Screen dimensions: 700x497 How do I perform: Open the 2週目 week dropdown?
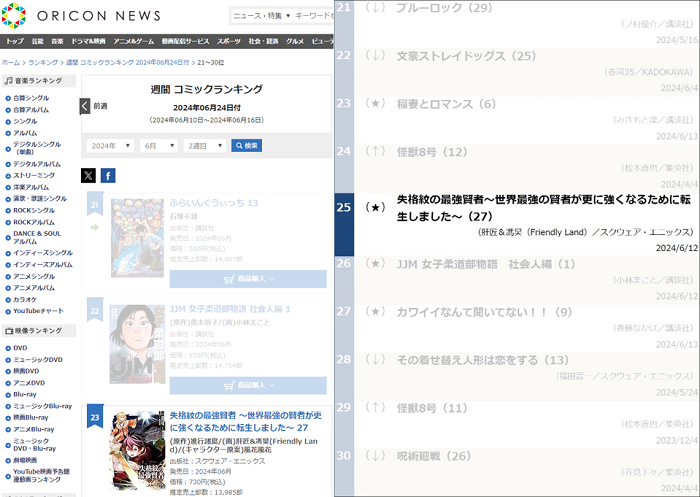[204, 146]
